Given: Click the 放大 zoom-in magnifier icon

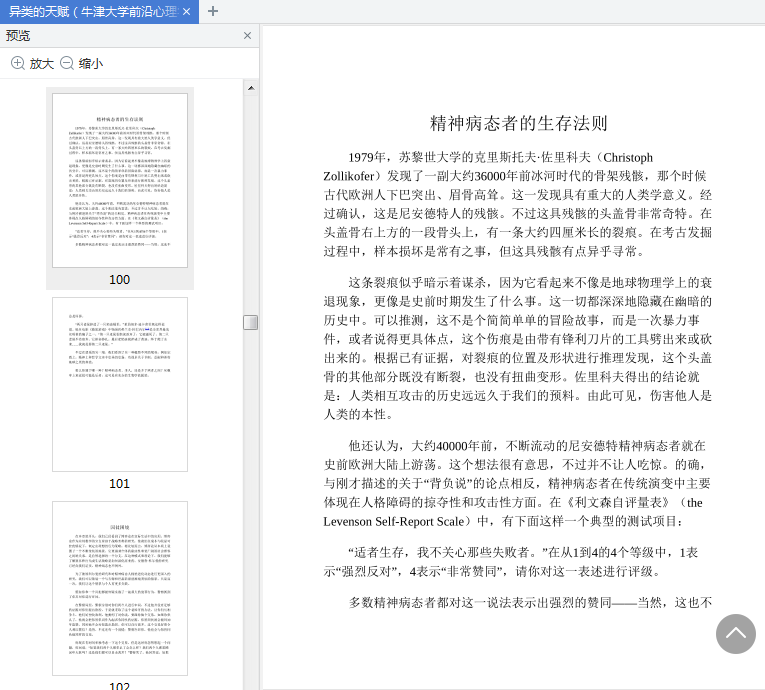Looking at the screenshot, I should (18, 63).
